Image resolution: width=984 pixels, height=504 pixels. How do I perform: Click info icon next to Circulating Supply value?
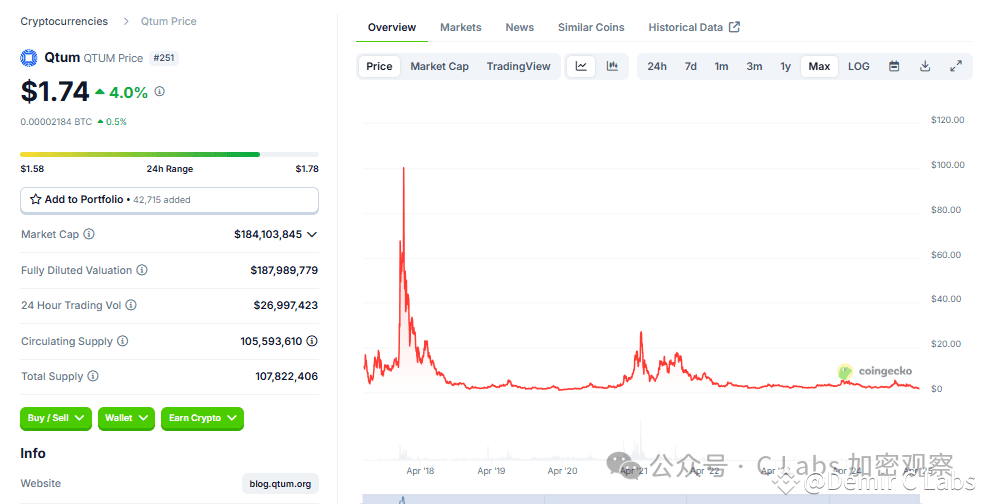point(312,341)
